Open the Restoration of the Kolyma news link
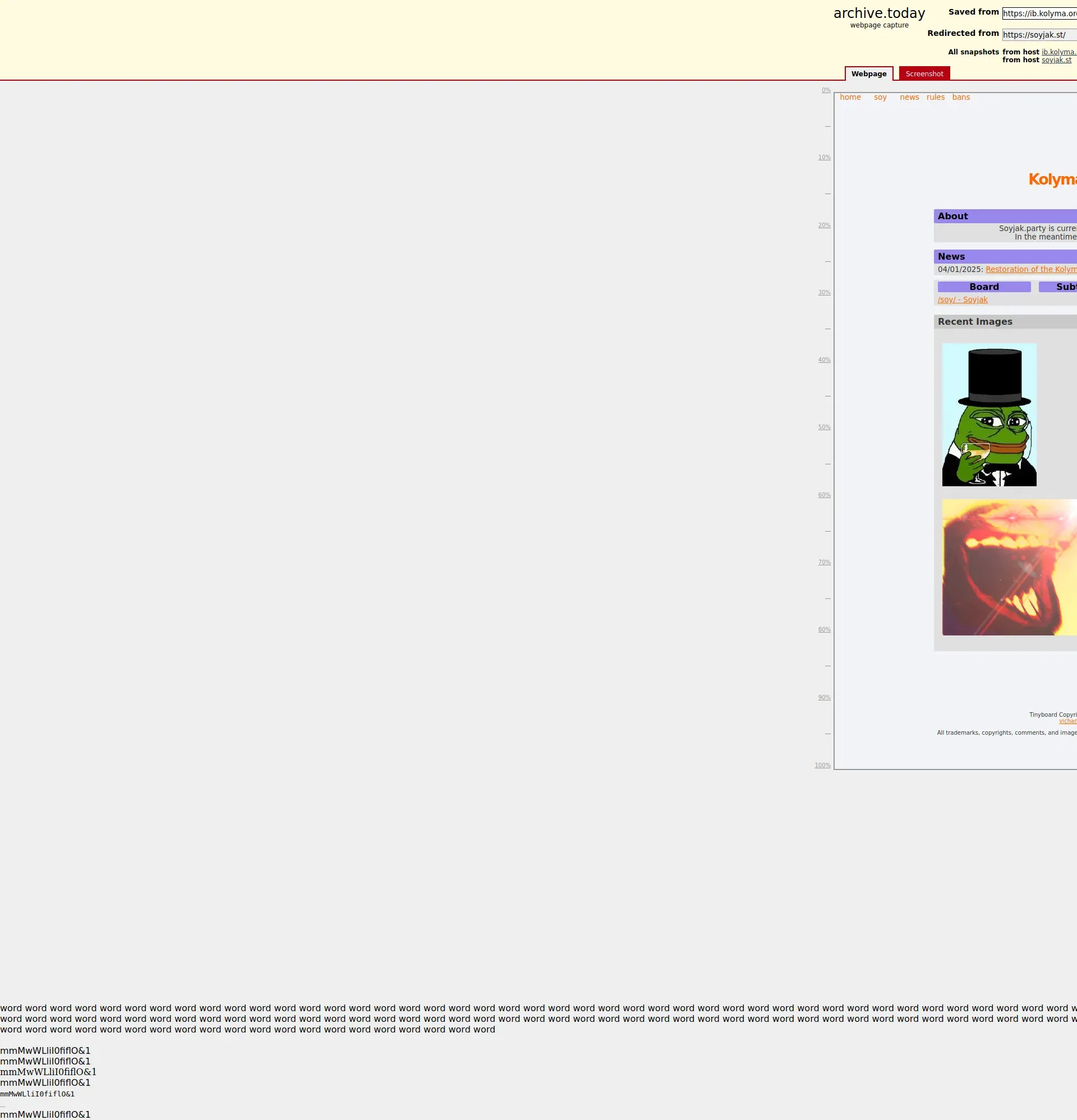 click(1030, 269)
